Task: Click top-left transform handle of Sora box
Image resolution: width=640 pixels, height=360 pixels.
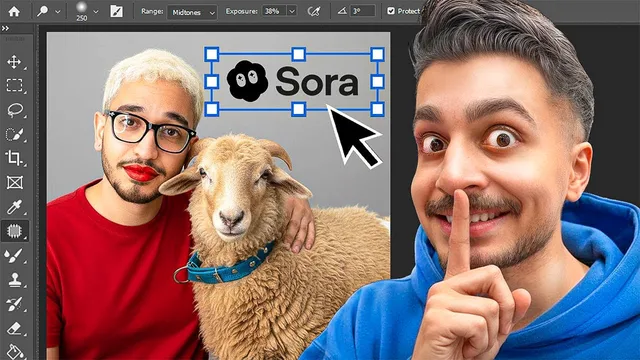Action: tap(212, 54)
